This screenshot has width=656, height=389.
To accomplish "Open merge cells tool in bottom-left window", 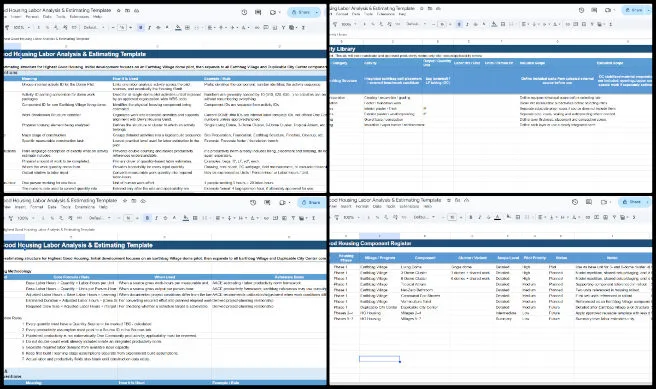I will [205, 218].
